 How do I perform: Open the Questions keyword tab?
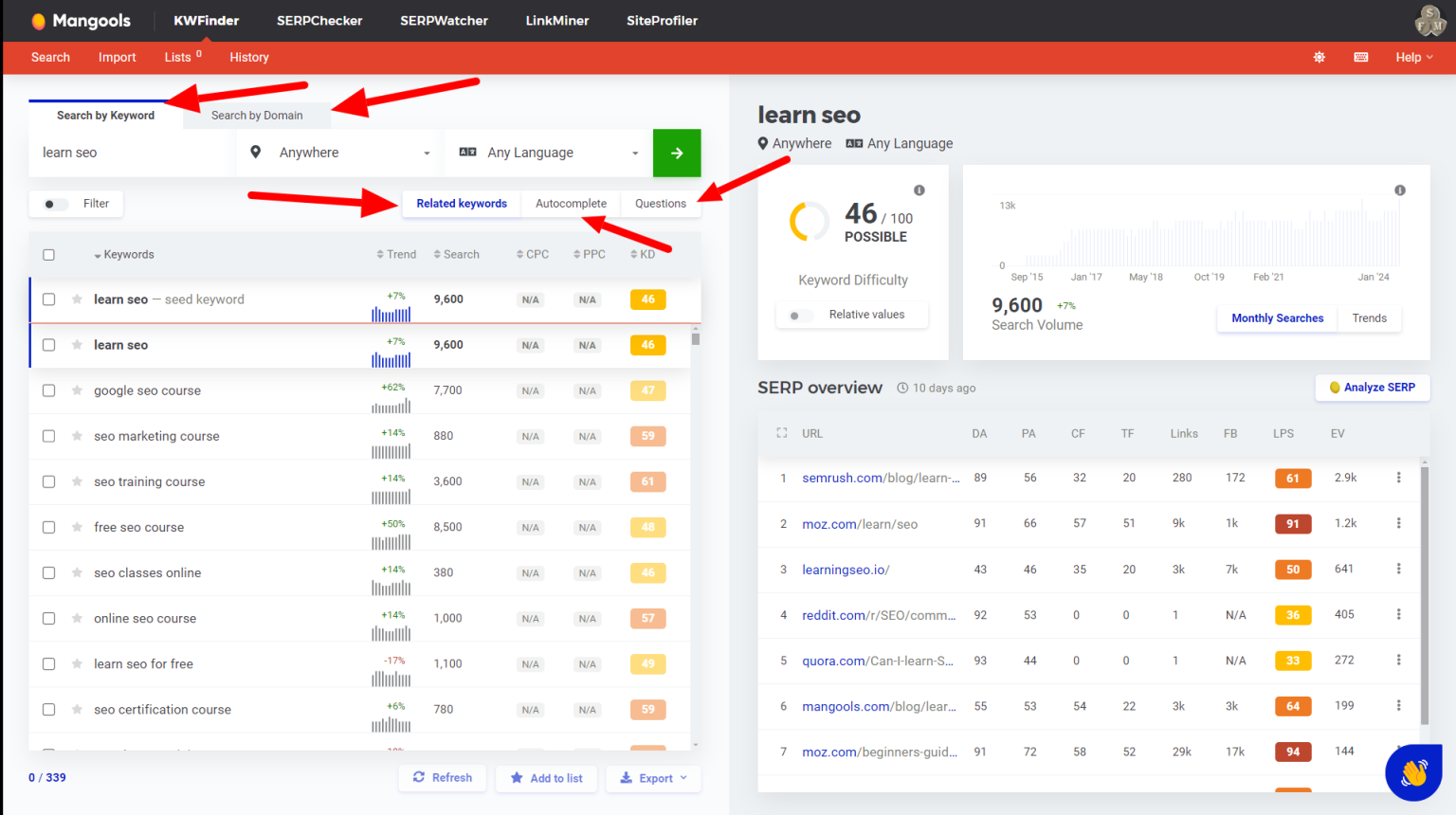click(x=661, y=203)
